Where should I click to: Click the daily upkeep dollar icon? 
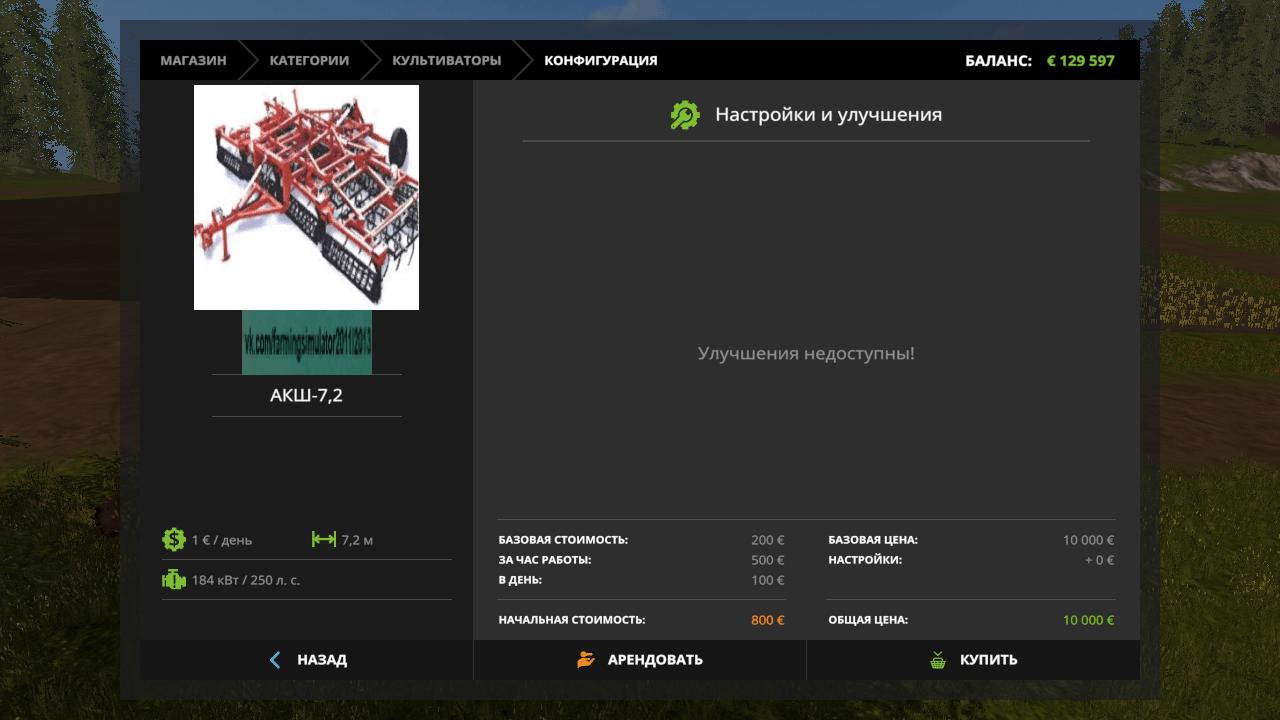174,540
